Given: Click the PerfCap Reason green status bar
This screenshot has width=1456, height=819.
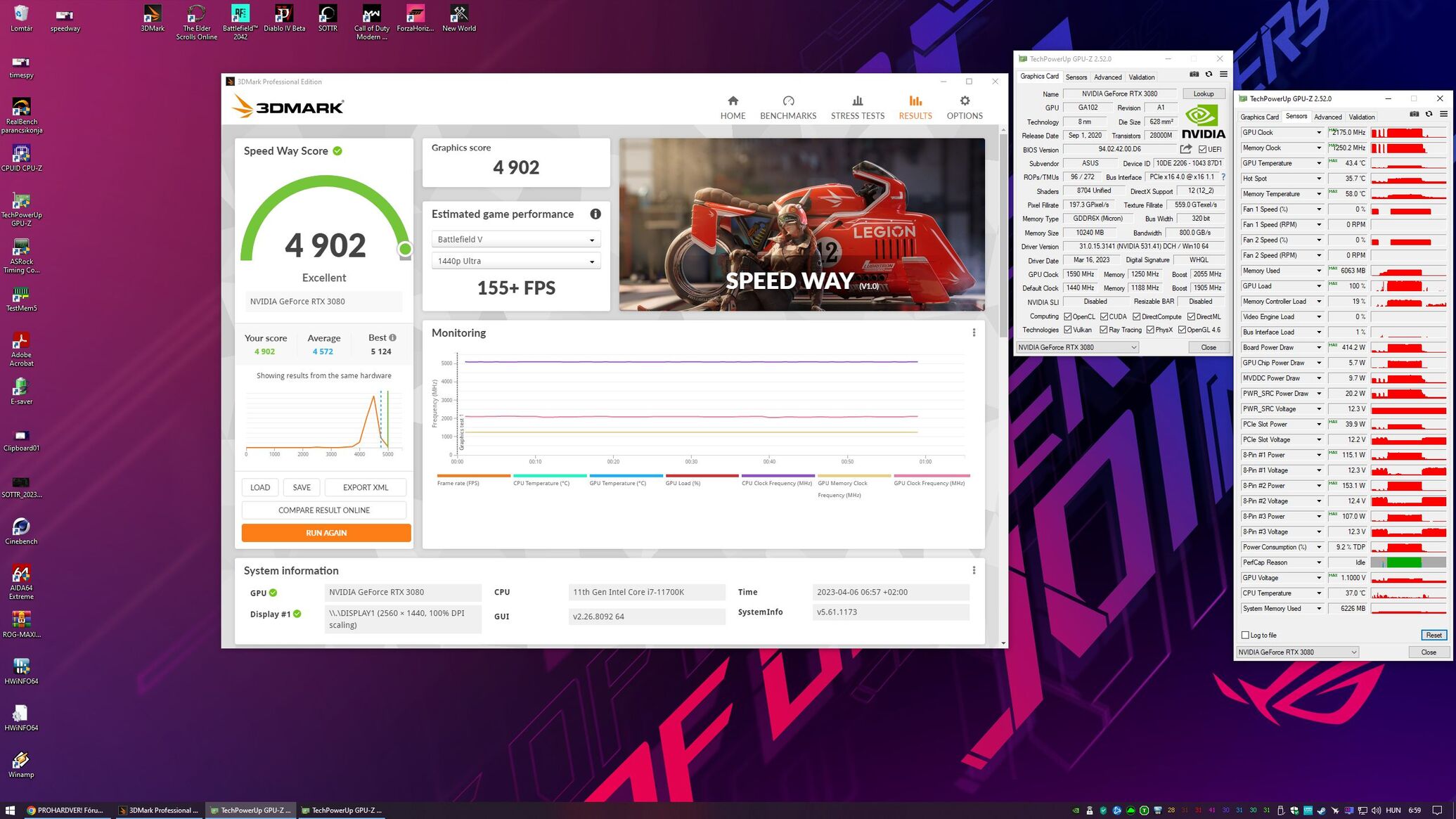Looking at the screenshot, I should coord(1403,563).
